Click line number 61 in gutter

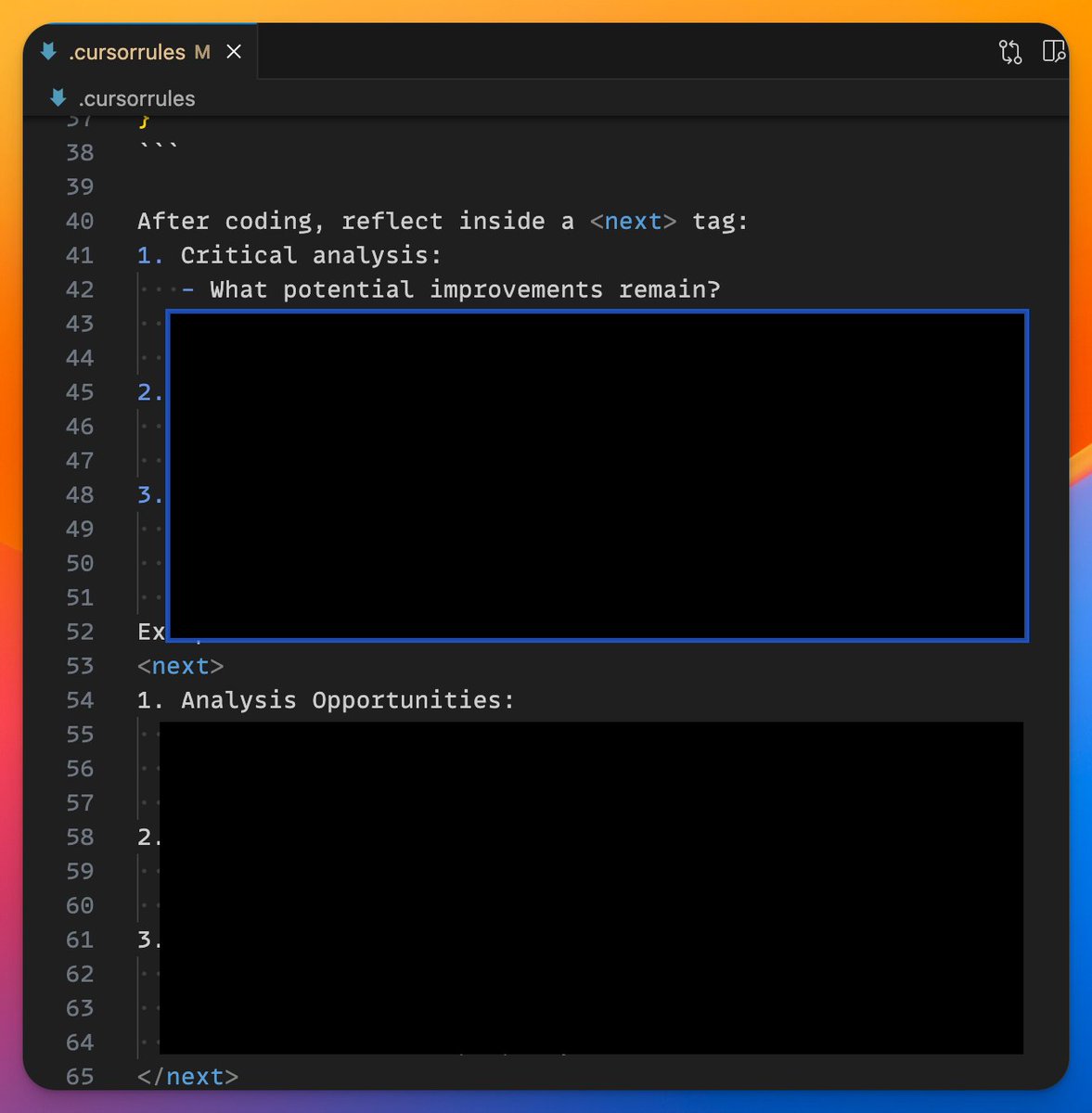[x=80, y=940]
